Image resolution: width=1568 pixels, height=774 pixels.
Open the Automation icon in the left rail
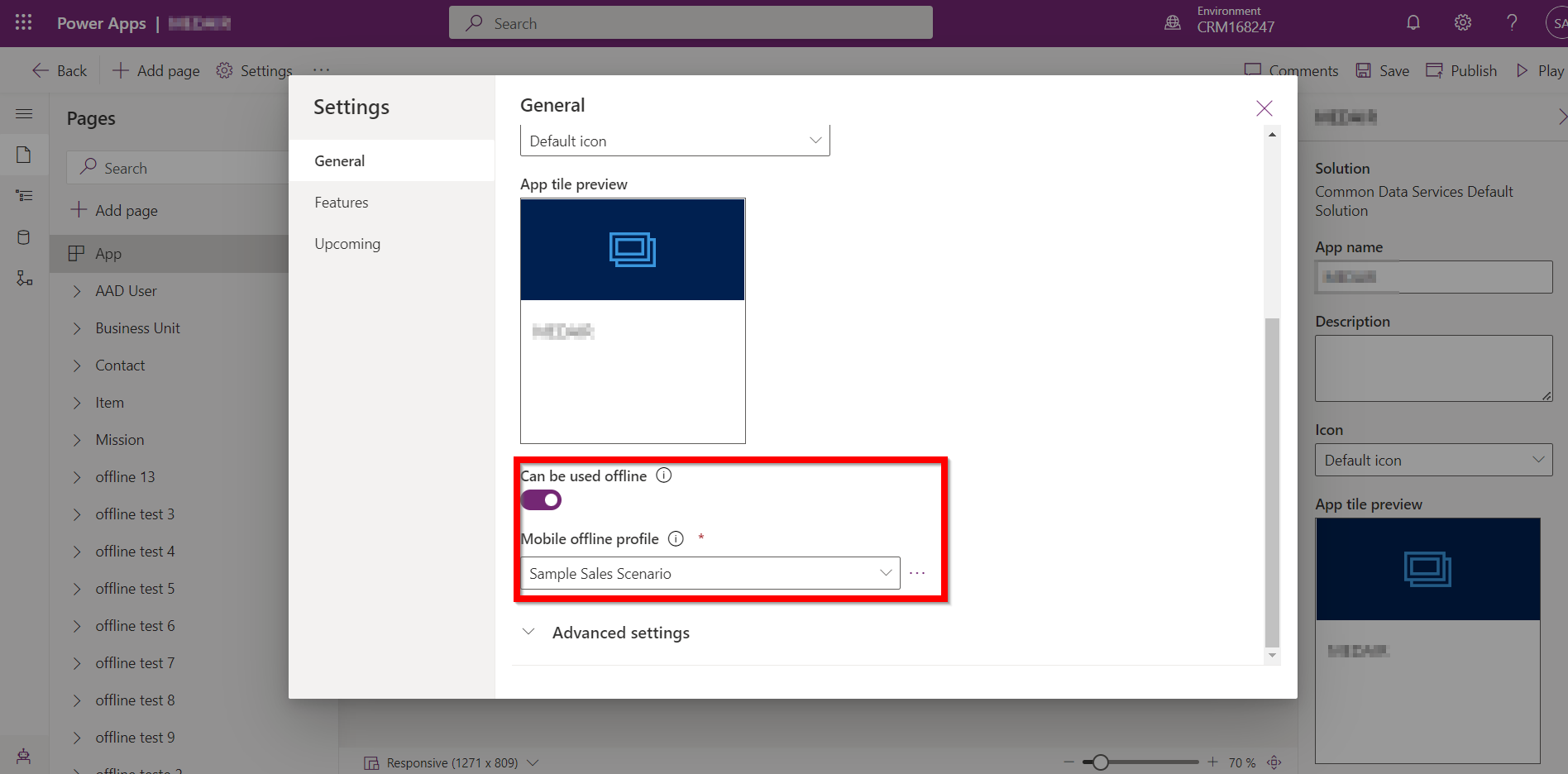(x=24, y=279)
